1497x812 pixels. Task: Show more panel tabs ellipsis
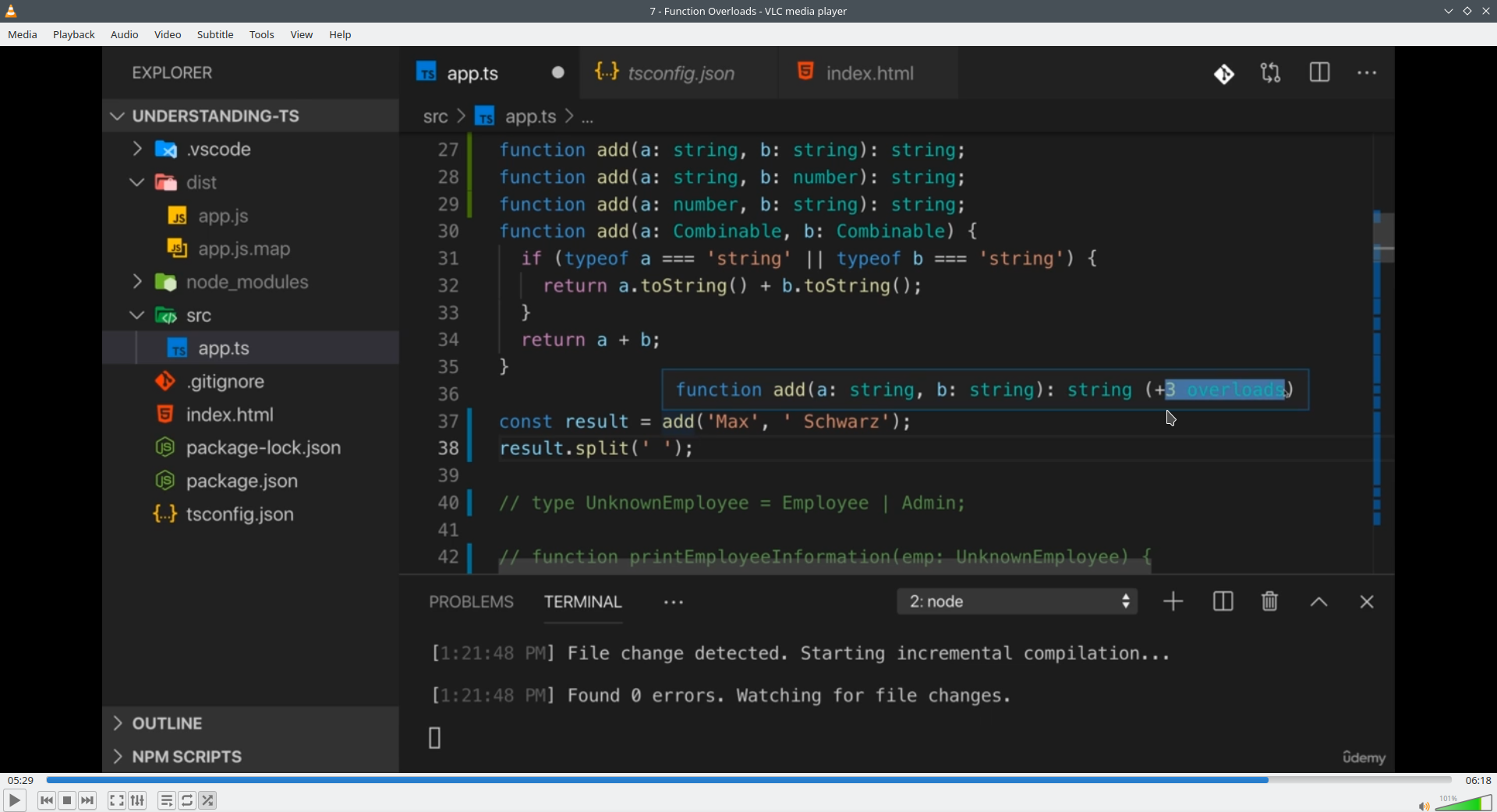pos(674,603)
